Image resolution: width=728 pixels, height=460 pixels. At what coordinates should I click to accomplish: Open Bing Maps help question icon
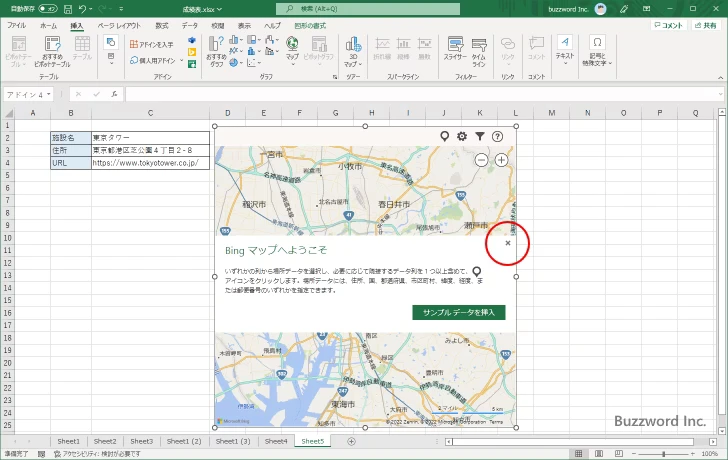pyautogui.click(x=497, y=136)
